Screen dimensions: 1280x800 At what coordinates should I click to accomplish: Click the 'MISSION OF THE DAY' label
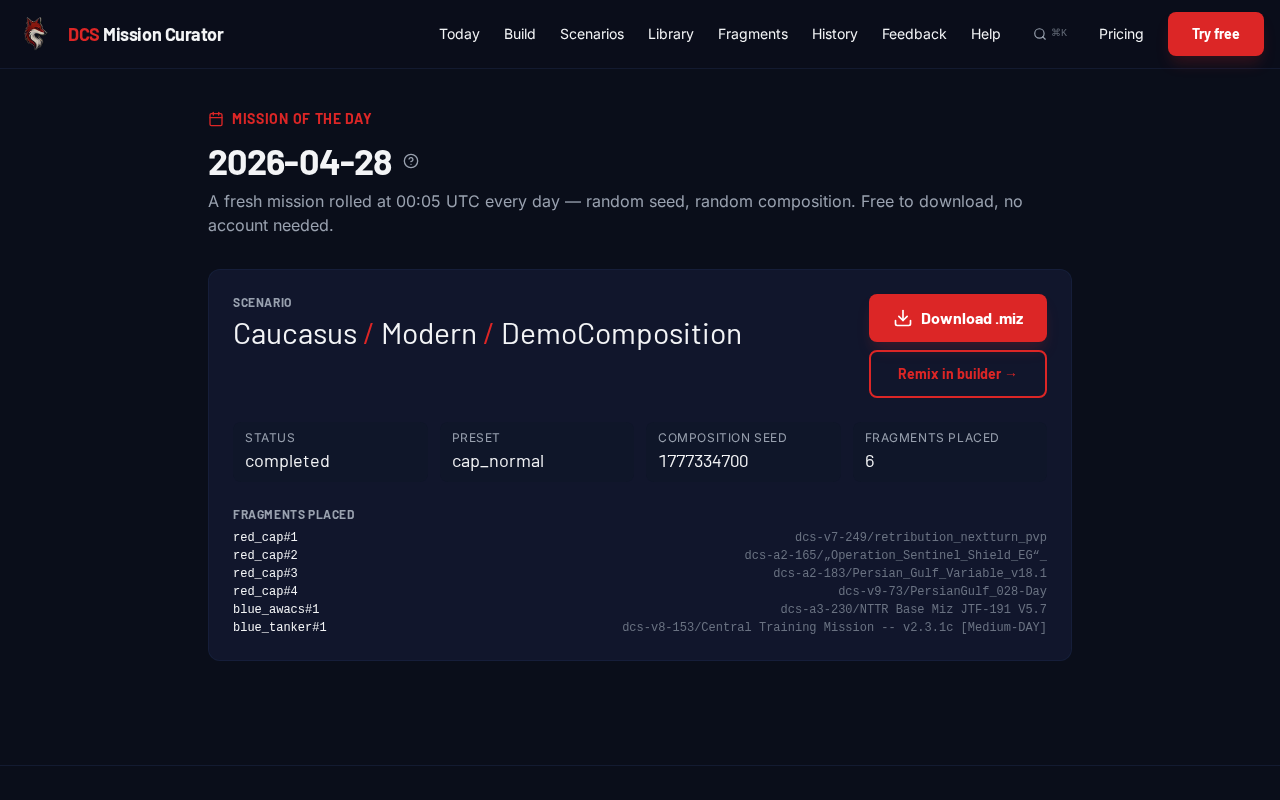(x=302, y=119)
